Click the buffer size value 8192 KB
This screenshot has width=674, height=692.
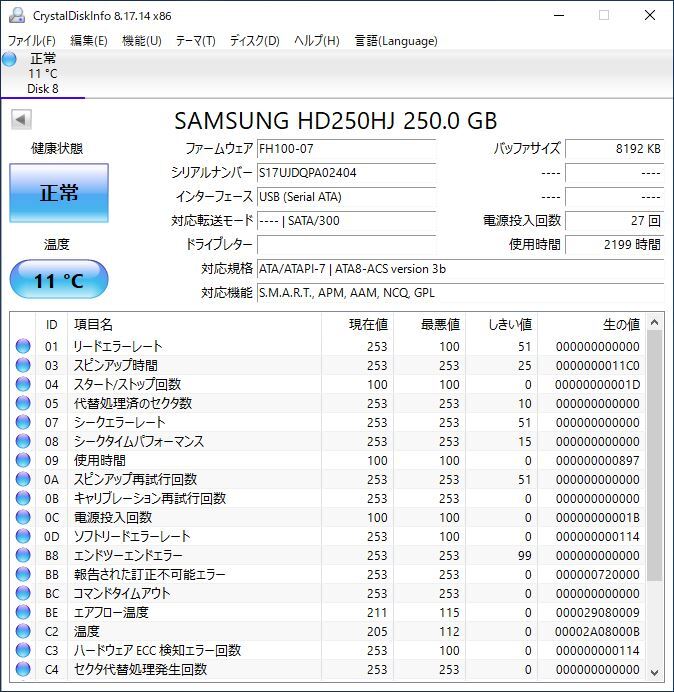coord(614,149)
